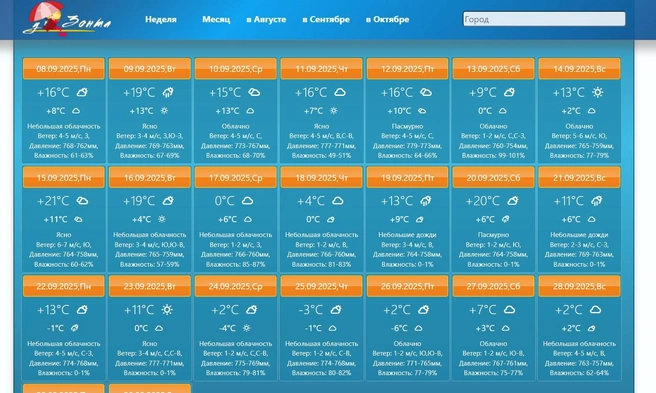Open the 16.09.2025,Вт date header
The width and height of the screenshot is (656, 393).
150,177
